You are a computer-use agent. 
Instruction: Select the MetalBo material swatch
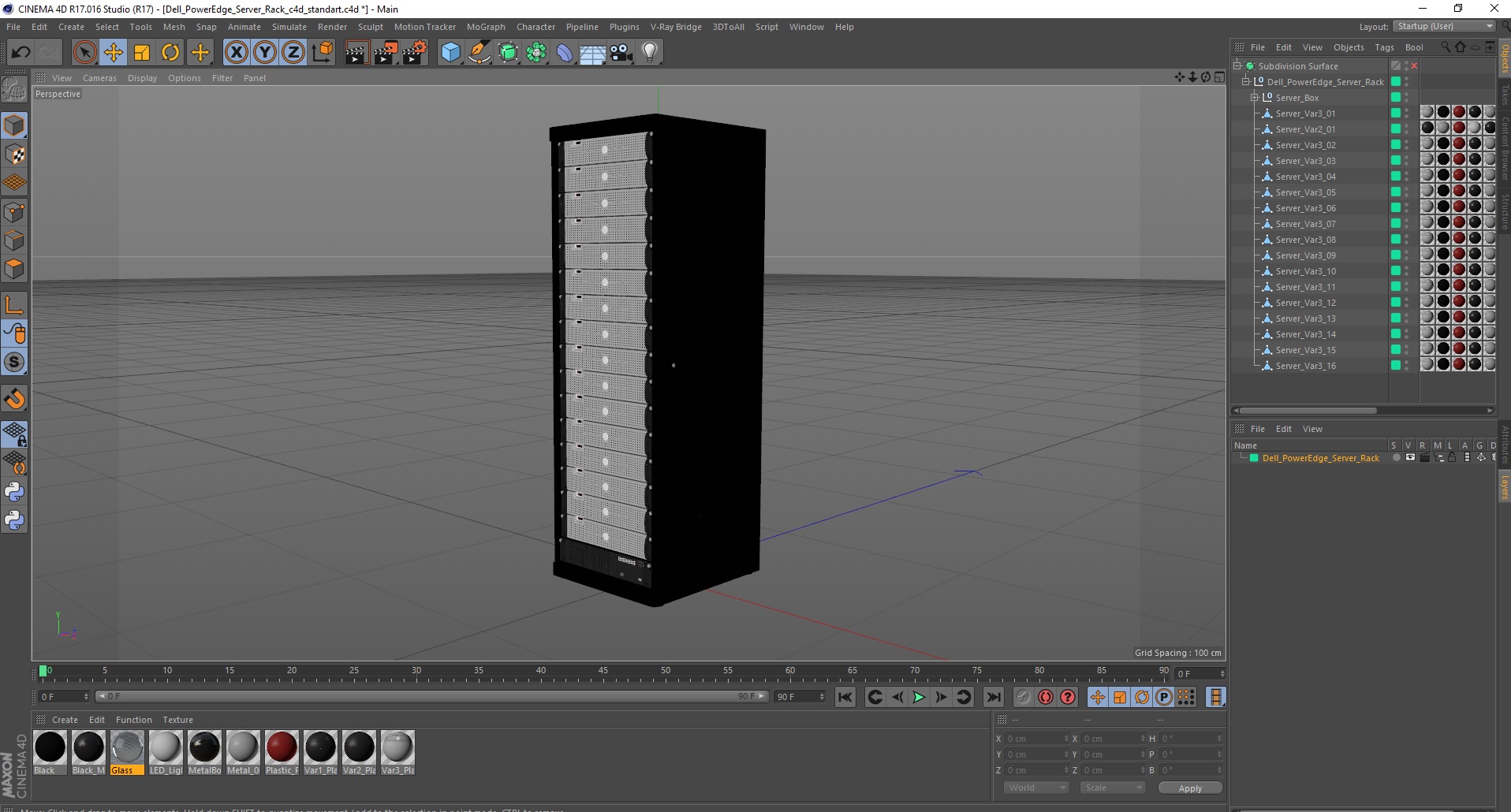tap(204, 753)
